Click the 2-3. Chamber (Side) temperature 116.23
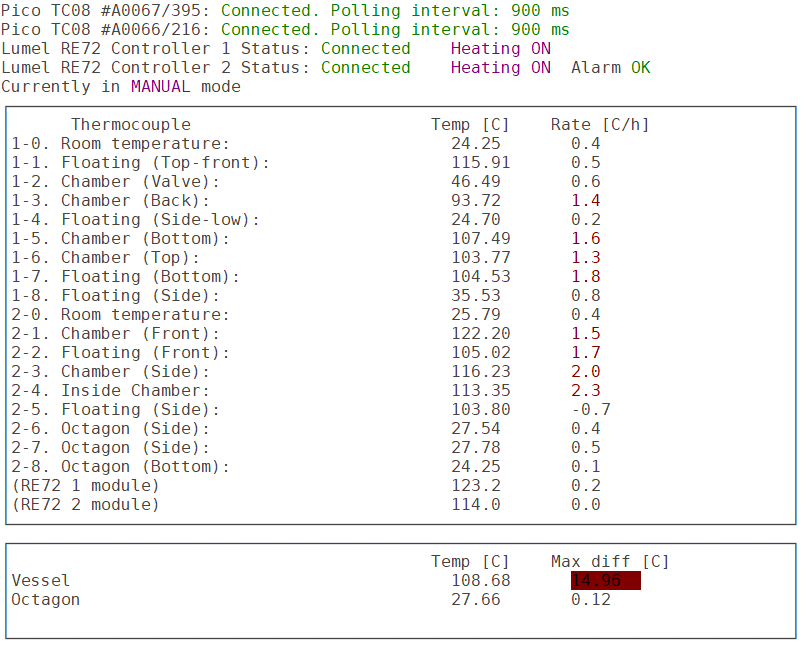The height and width of the screenshot is (656, 810). (480, 372)
